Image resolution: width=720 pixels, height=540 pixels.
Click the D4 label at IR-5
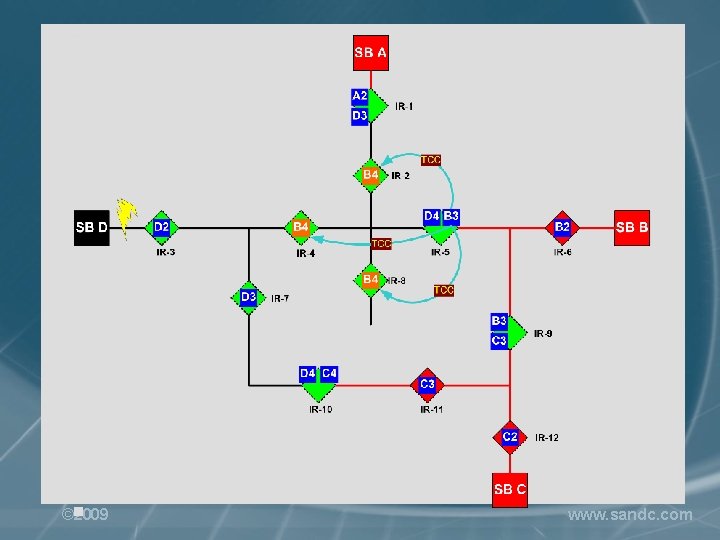coord(432,216)
